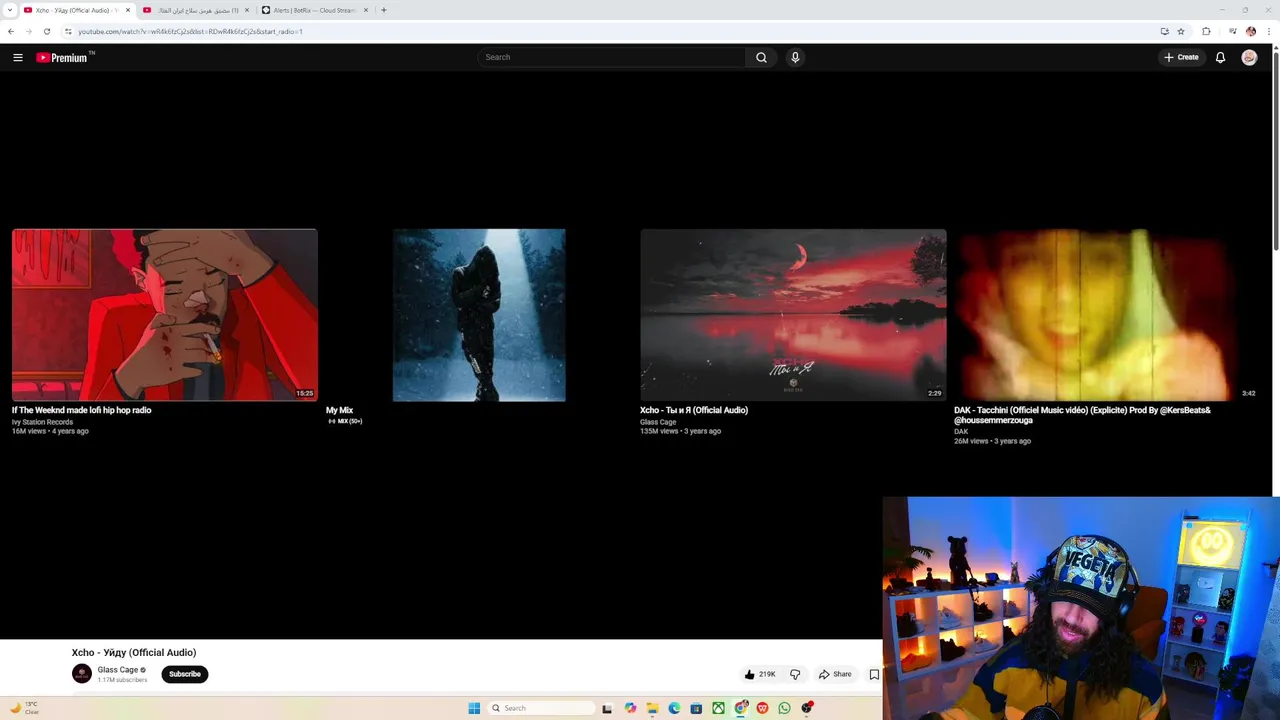Image resolution: width=1280 pixels, height=720 pixels.
Task: Click the My Mix snowy figure thumbnail
Action: pos(479,315)
